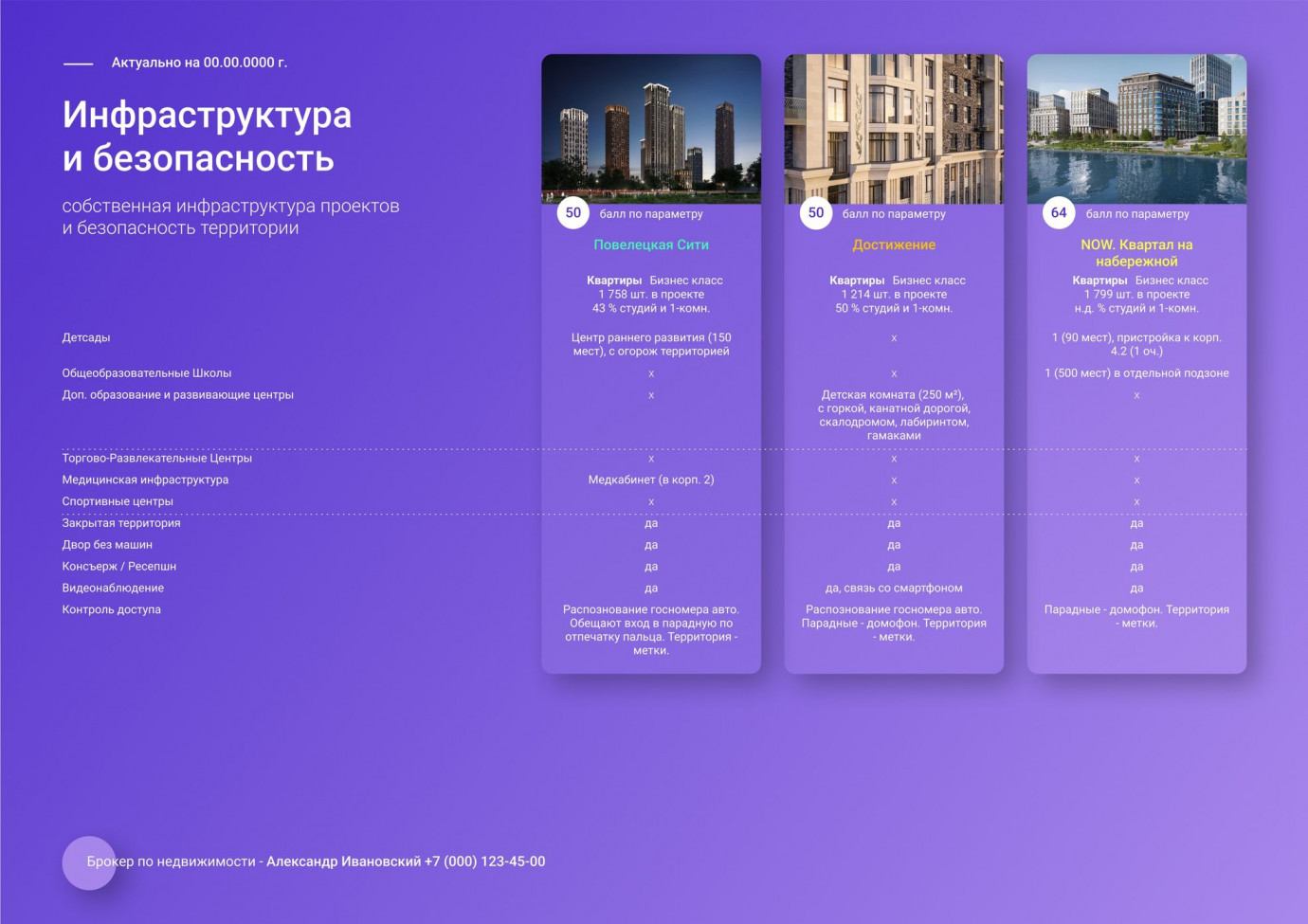Click the row label 'Торгово-Развлекательные Центры'
1308x924 pixels.
pos(157,459)
